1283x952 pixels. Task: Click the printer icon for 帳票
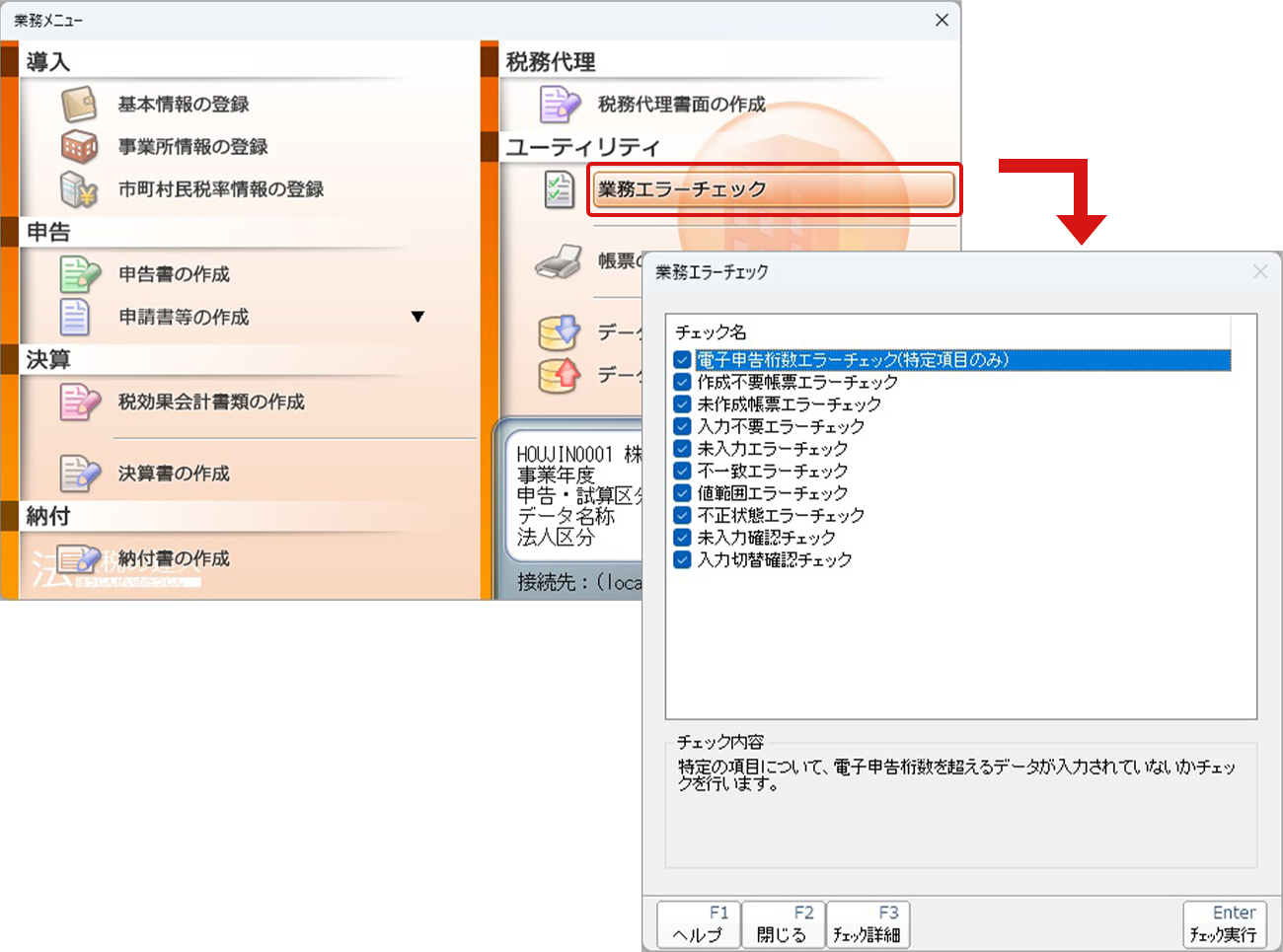coord(559,261)
